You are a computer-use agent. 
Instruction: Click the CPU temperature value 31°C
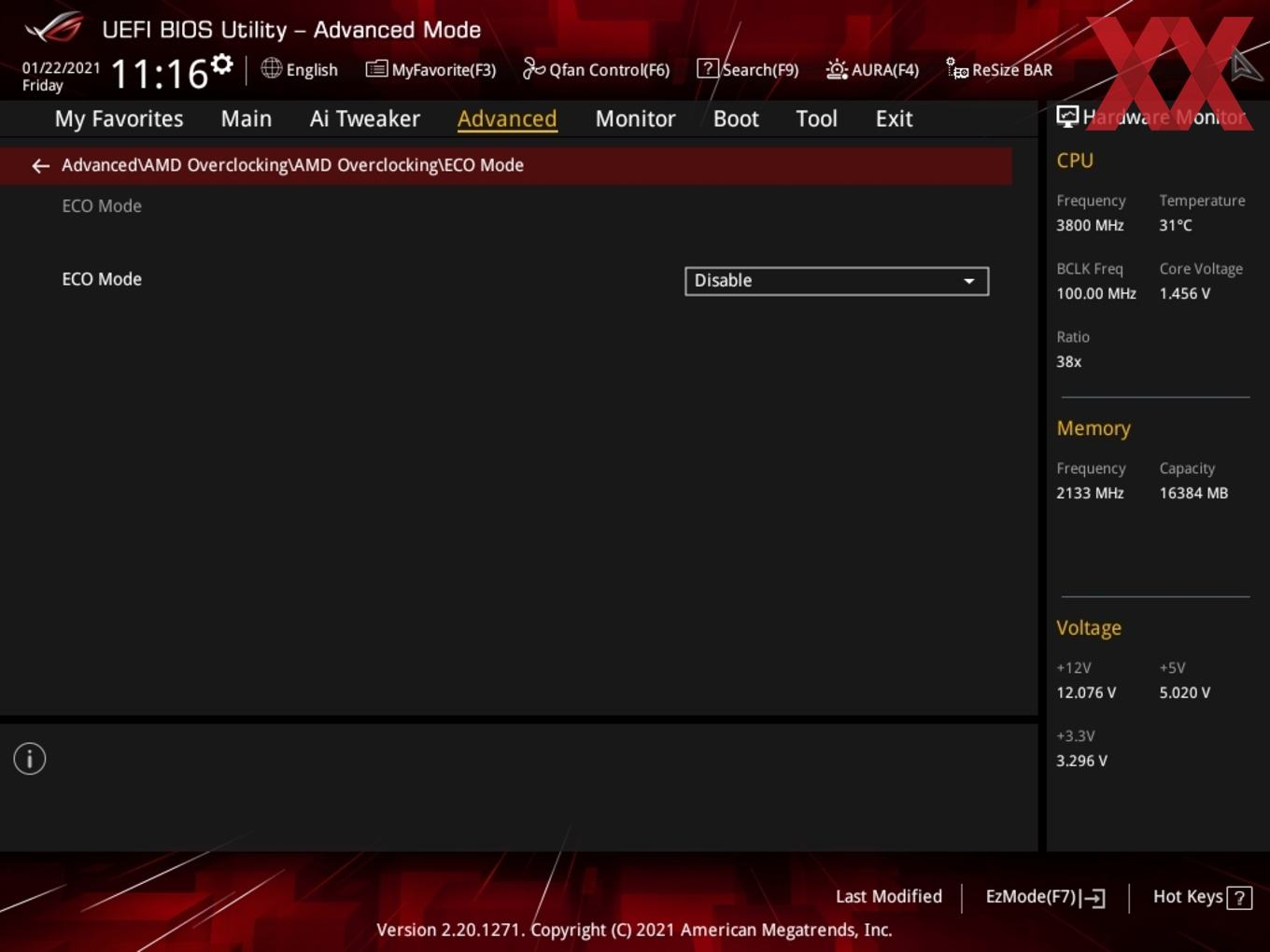(x=1176, y=226)
